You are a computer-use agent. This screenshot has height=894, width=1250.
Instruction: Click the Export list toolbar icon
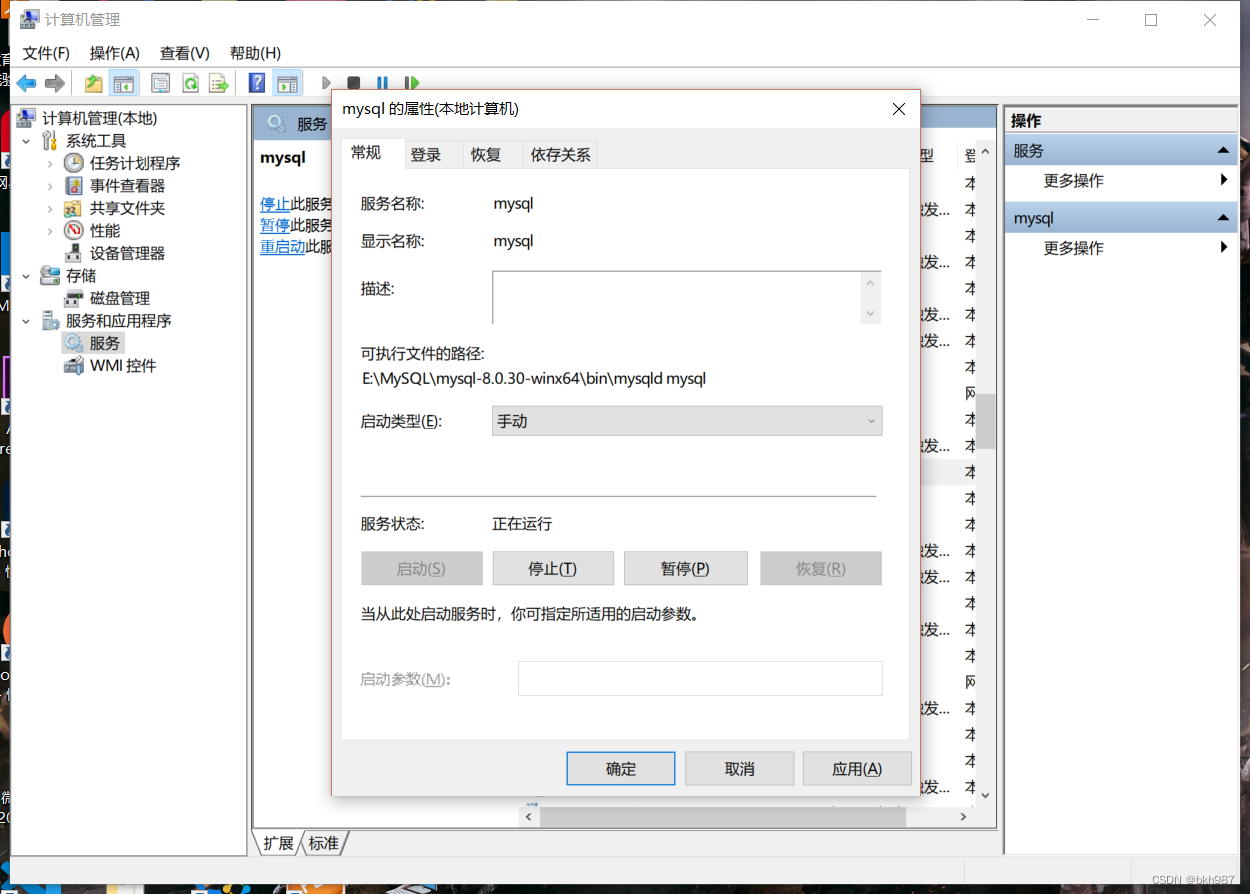(x=219, y=83)
